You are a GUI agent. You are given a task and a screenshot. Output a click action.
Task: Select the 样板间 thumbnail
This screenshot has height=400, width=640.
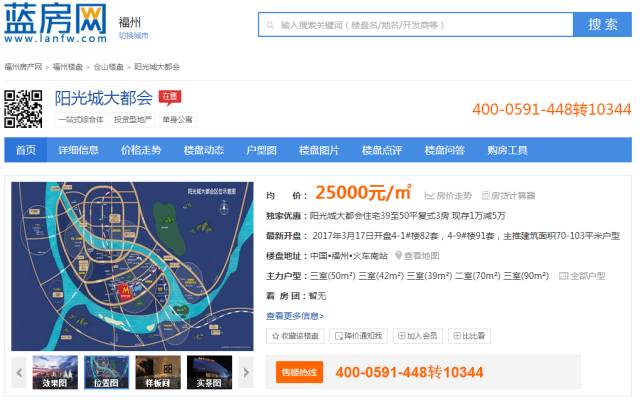point(158,372)
